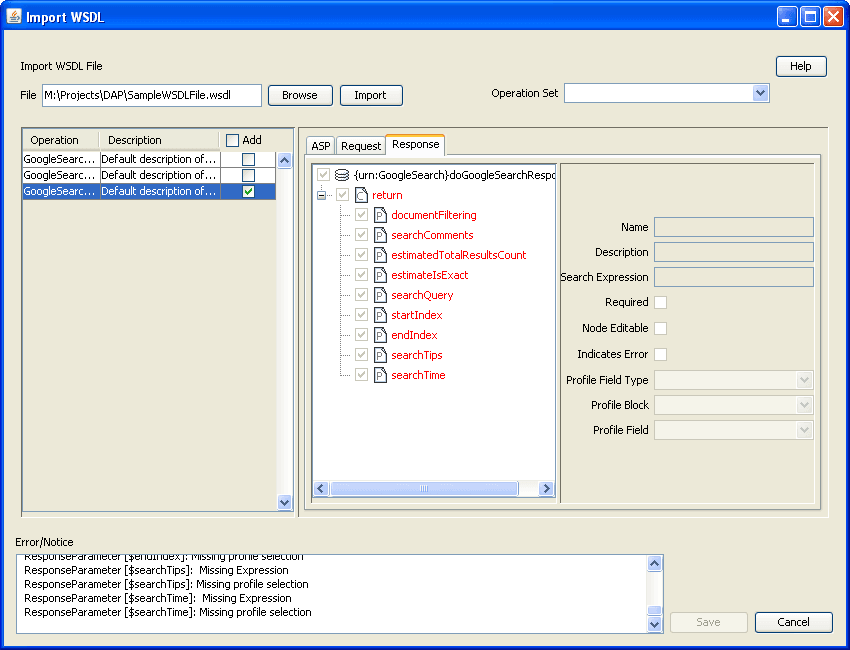The image size is (850, 650).
Task: Toggle the checkbox next to searchQuery
Action: [362, 295]
